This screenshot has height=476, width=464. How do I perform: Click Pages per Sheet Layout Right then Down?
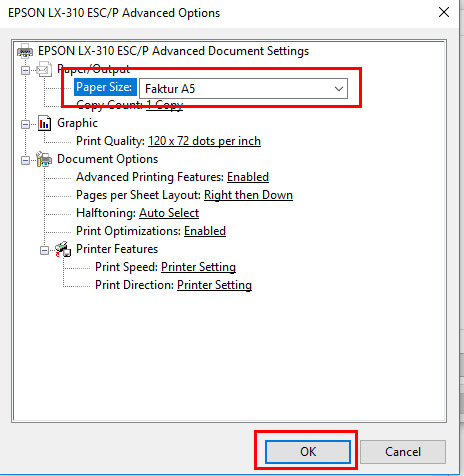click(x=248, y=195)
